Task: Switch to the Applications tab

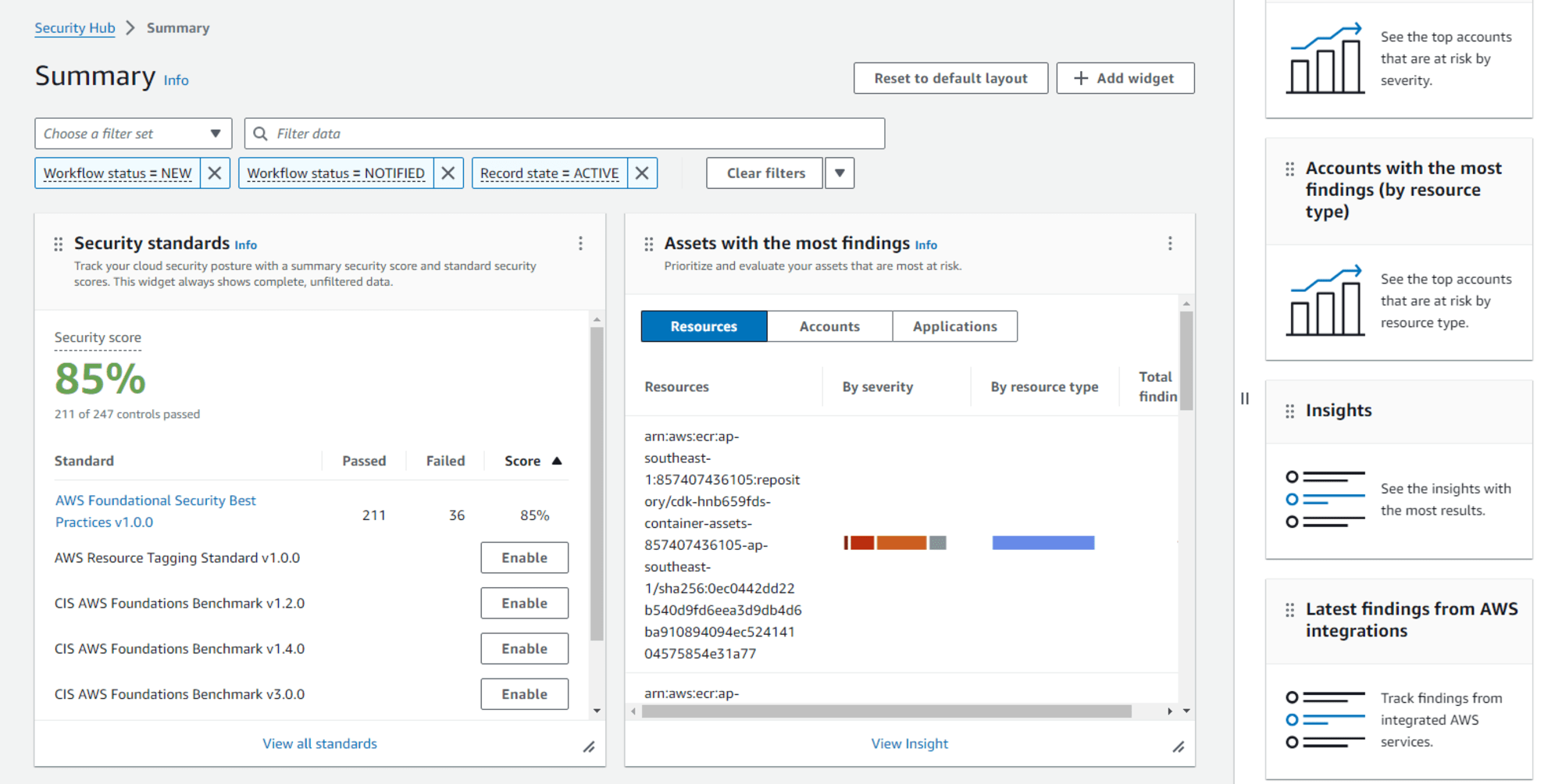Action: [955, 326]
